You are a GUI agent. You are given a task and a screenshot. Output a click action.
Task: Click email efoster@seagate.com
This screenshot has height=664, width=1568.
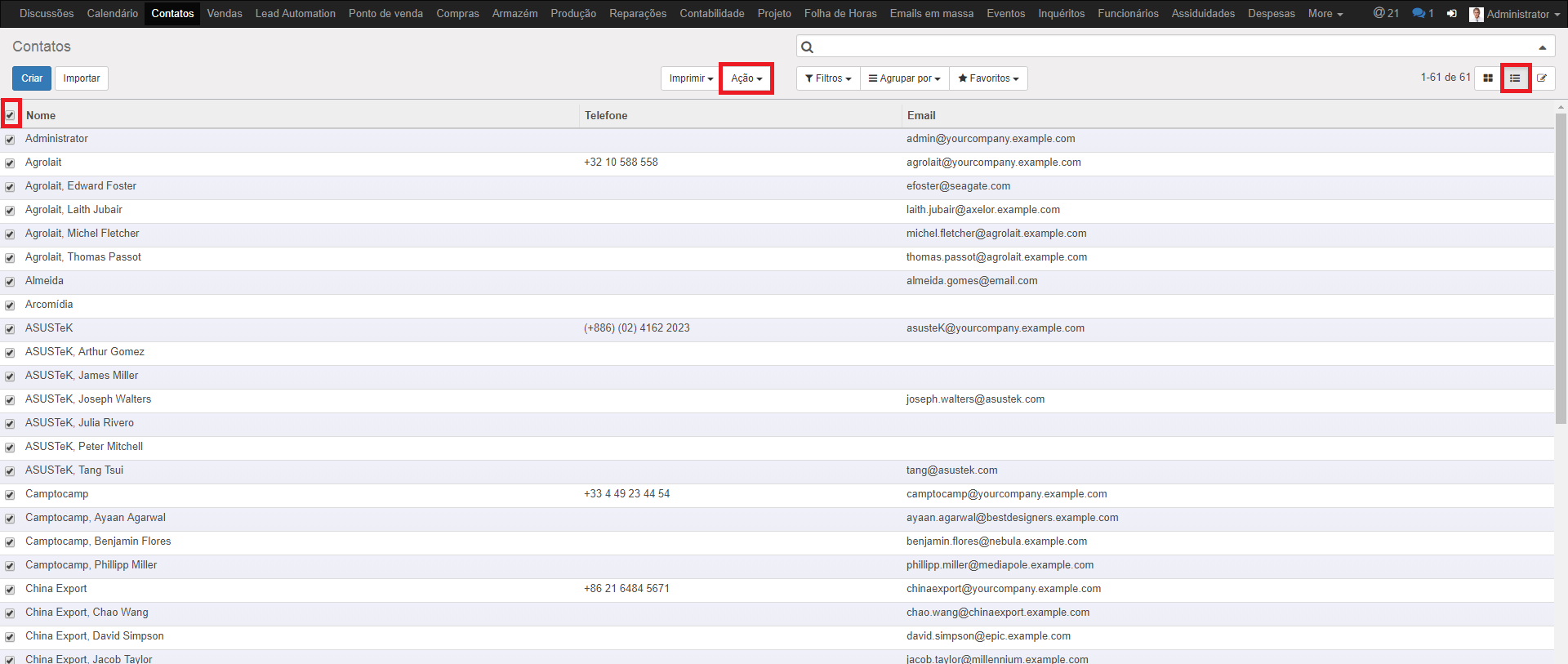(958, 186)
